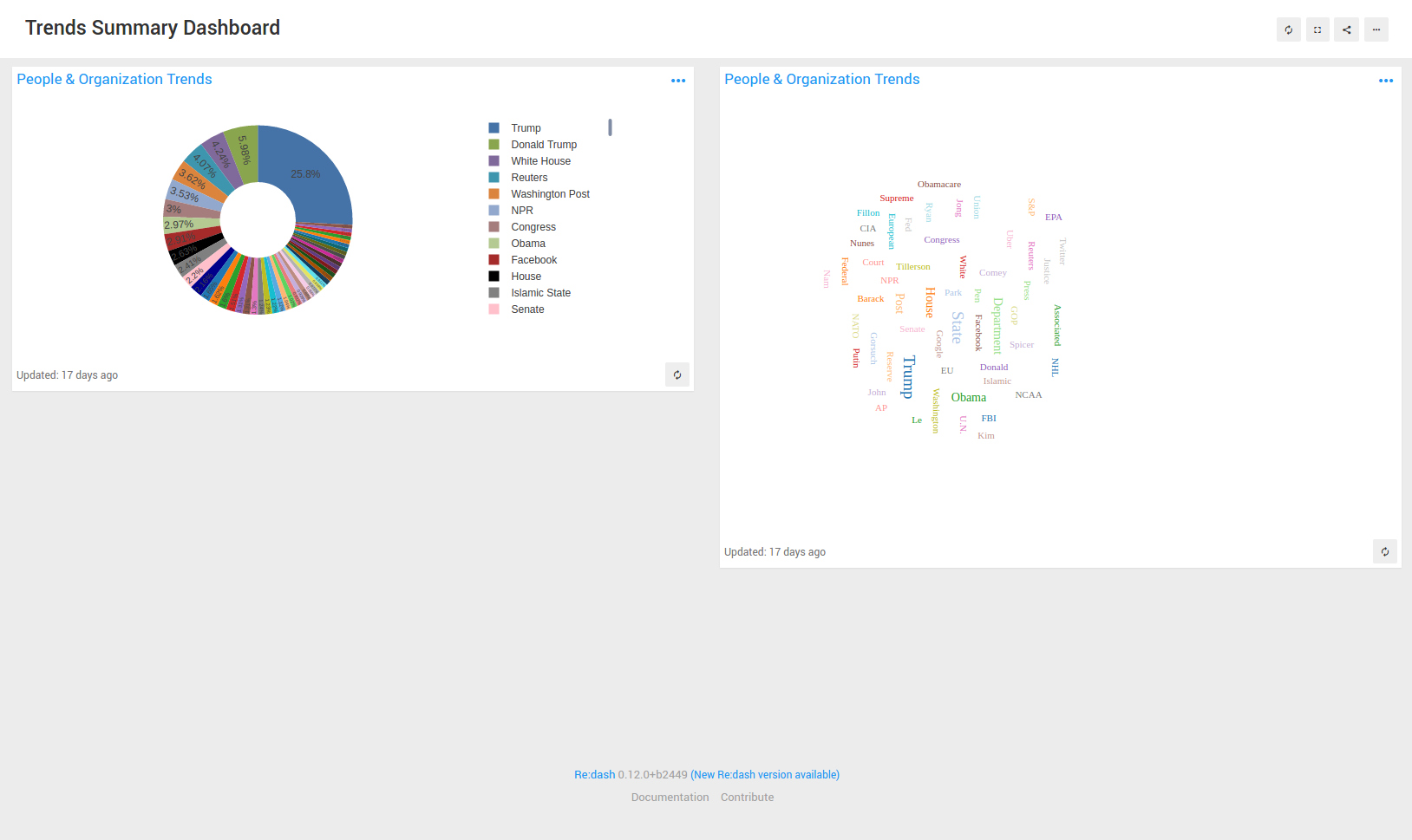Click FBI in the word cloud
Image resolution: width=1412 pixels, height=840 pixels.
coord(989,419)
